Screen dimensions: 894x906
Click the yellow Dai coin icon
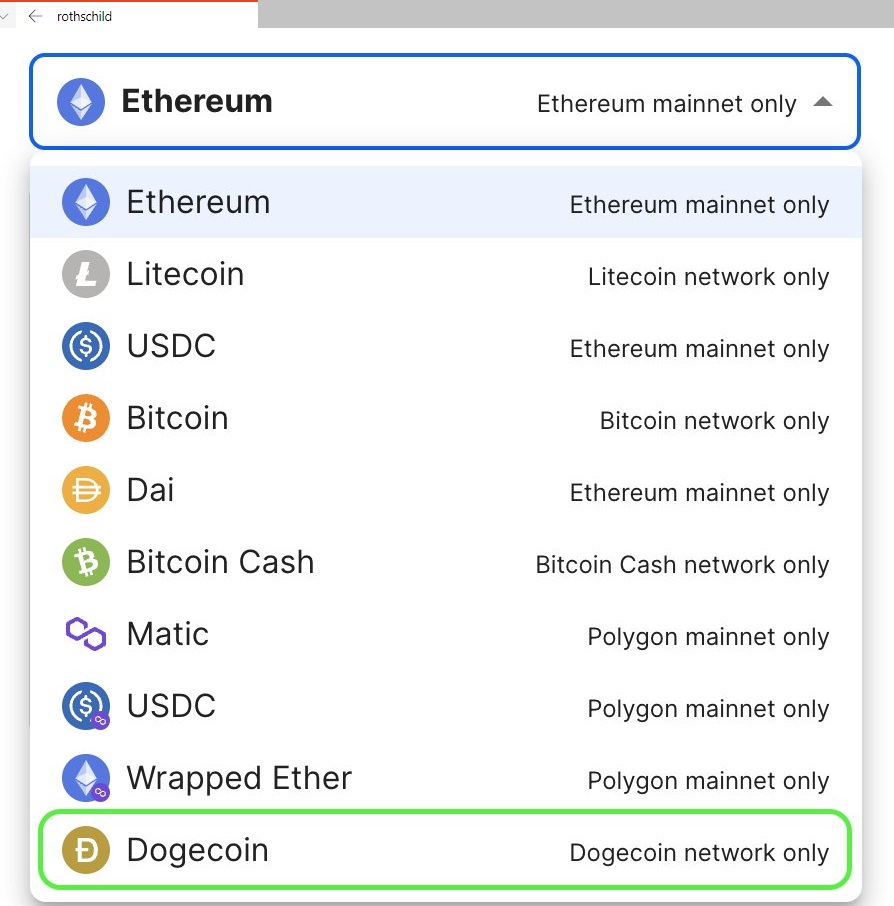coord(86,490)
